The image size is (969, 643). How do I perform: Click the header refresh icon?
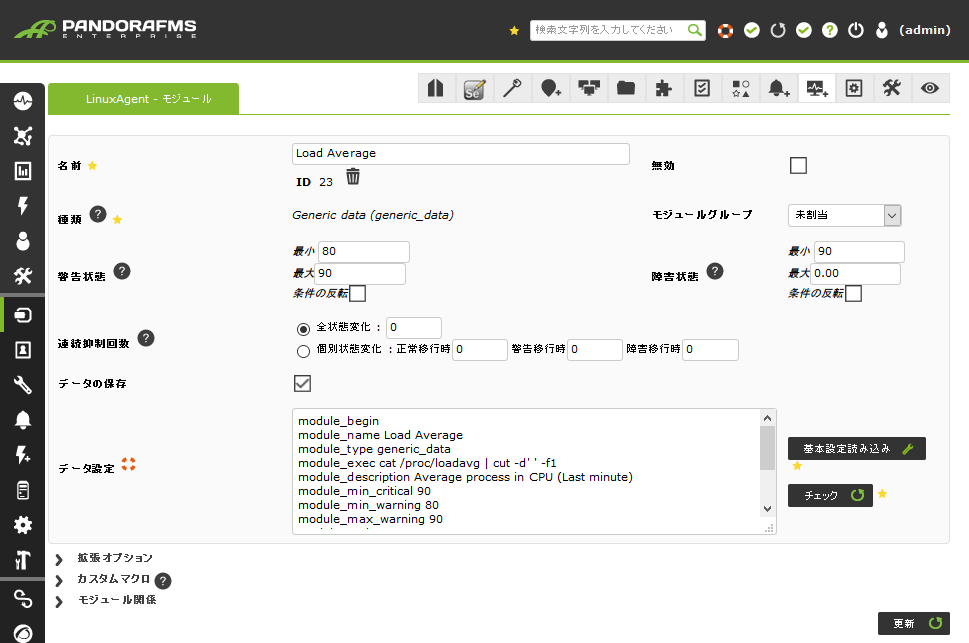(778, 30)
